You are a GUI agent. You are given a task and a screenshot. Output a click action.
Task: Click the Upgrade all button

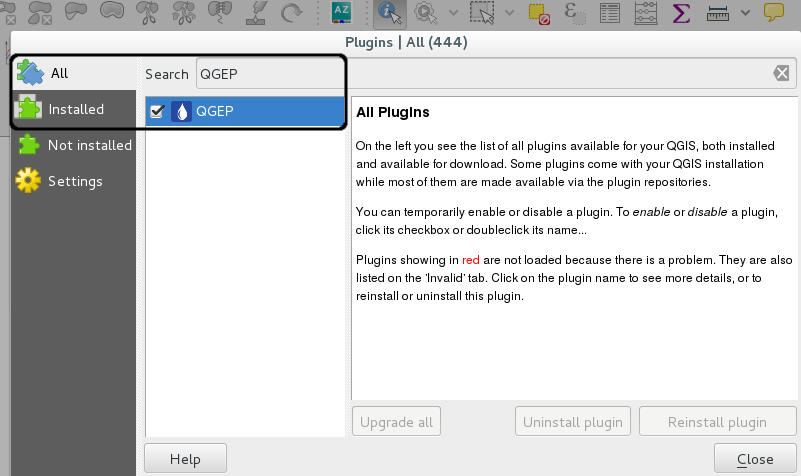[396, 422]
